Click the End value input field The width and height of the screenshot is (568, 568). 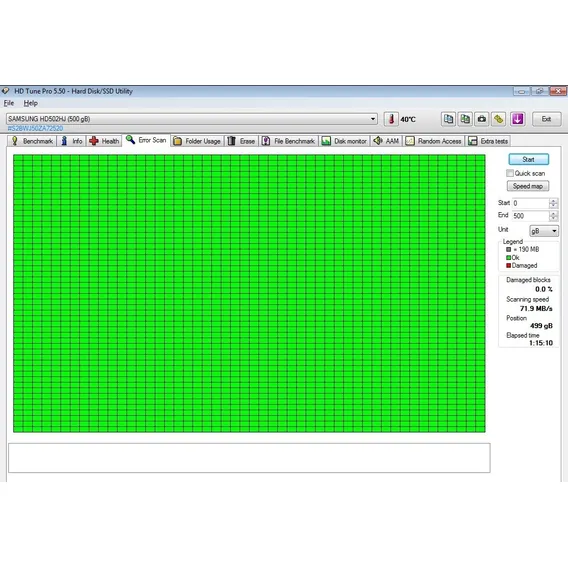(531, 216)
